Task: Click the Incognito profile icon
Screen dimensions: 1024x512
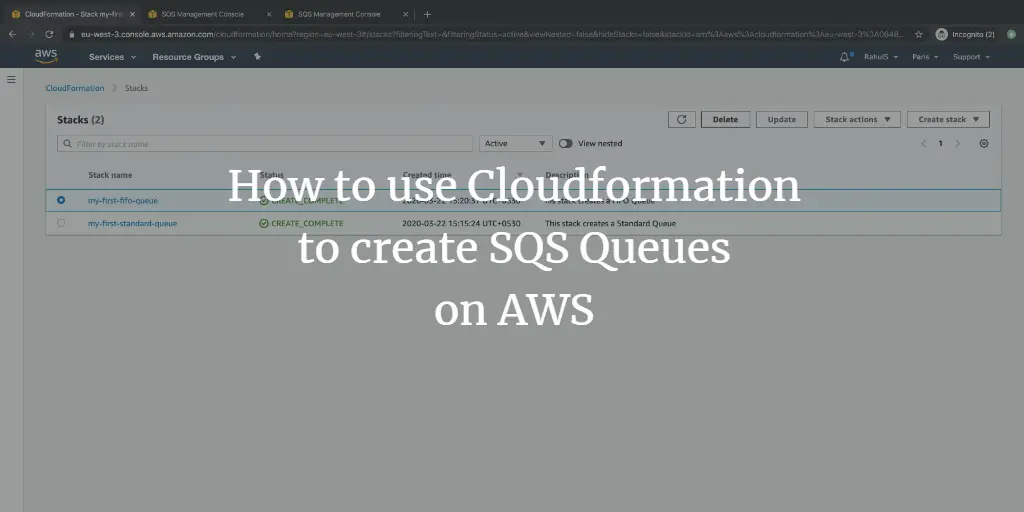Action: [941, 34]
